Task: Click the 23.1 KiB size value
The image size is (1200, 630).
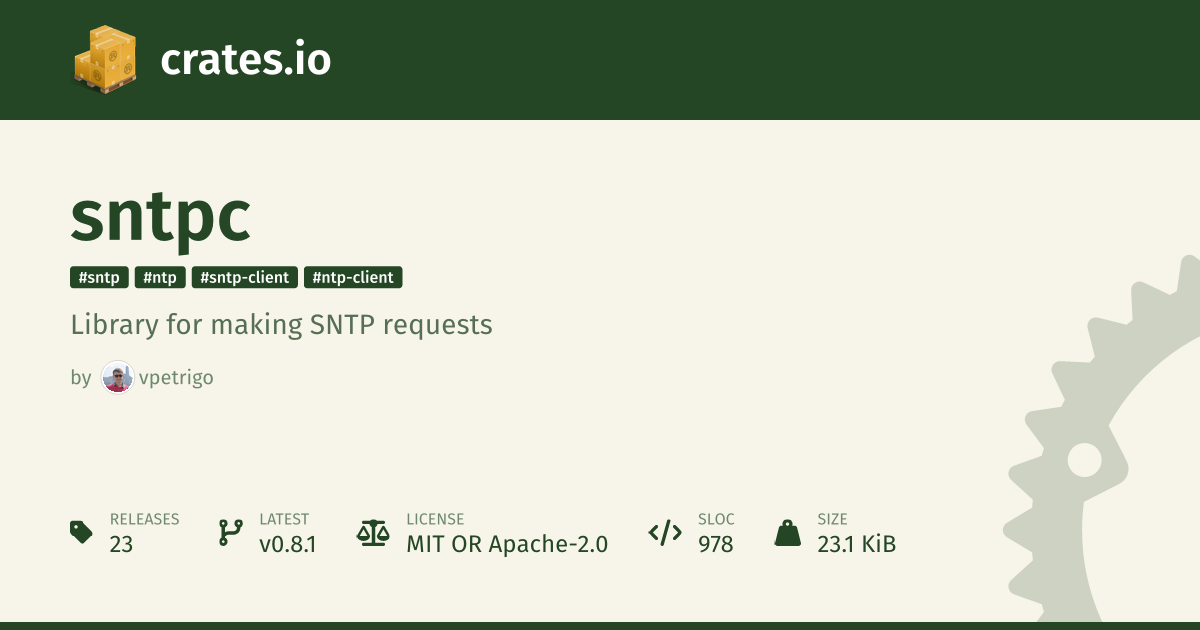Action: click(856, 544)
